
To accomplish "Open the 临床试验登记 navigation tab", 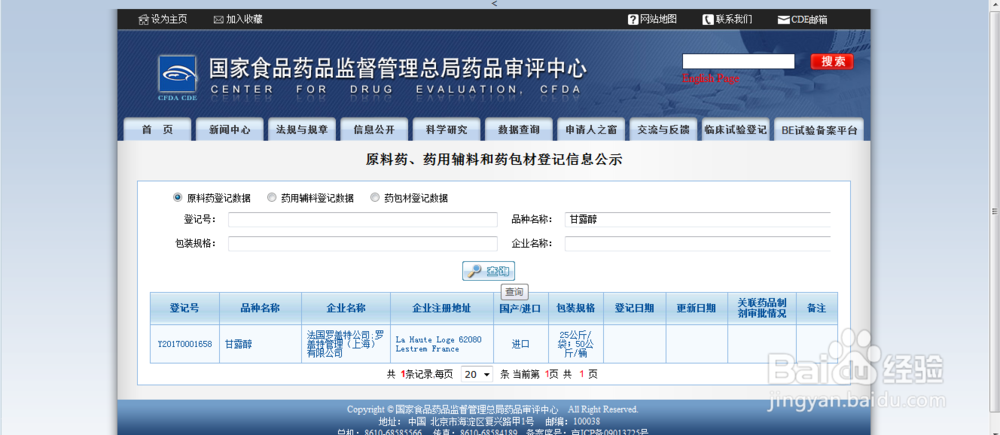I will (735, 129).
